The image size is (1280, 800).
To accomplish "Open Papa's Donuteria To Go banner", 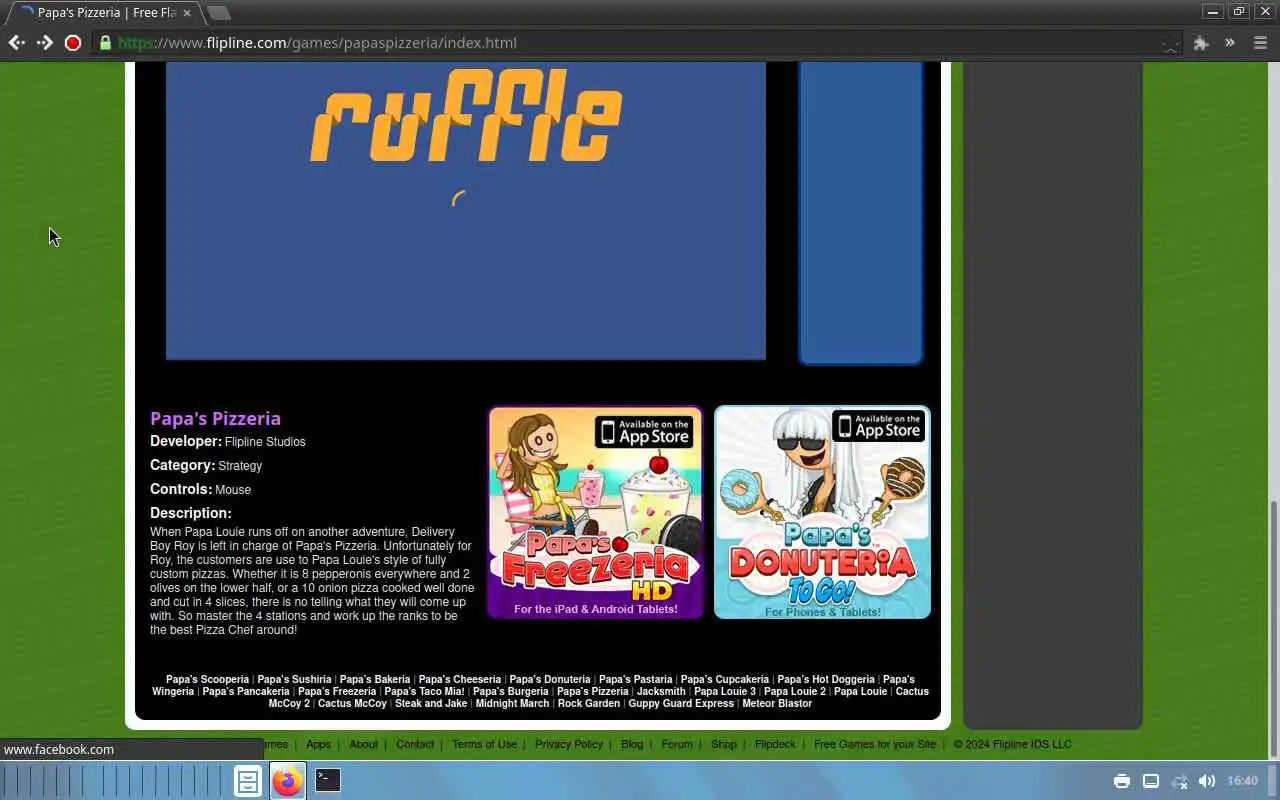I will tap(822, 512).
